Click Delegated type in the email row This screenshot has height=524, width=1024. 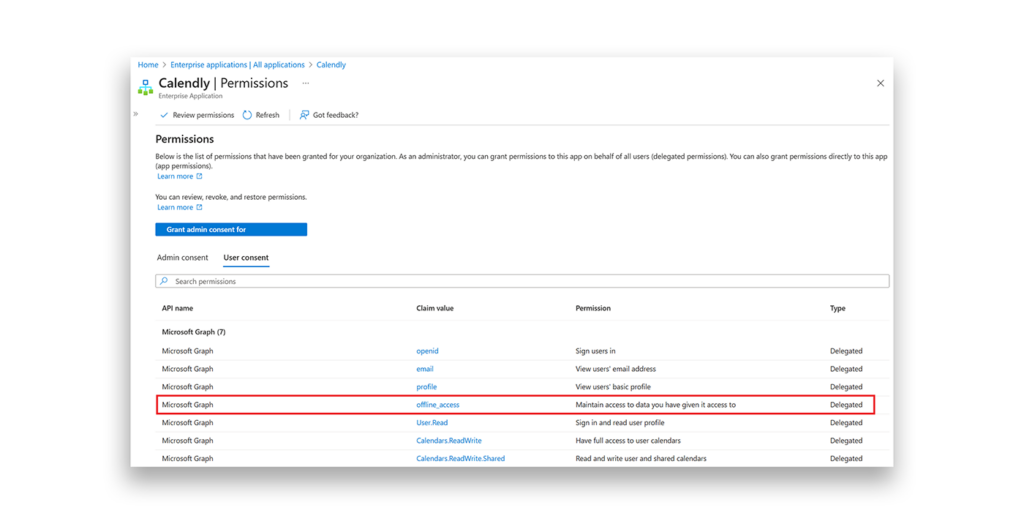coord(846,369)
